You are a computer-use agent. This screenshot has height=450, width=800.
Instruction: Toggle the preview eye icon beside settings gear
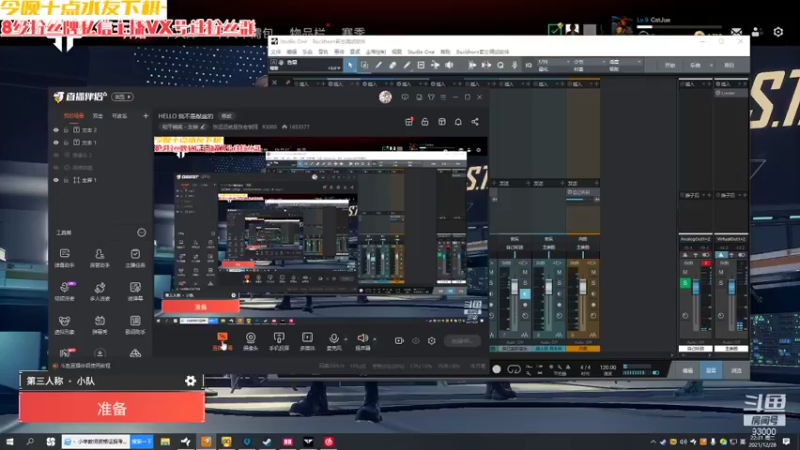tap(416, 341)
